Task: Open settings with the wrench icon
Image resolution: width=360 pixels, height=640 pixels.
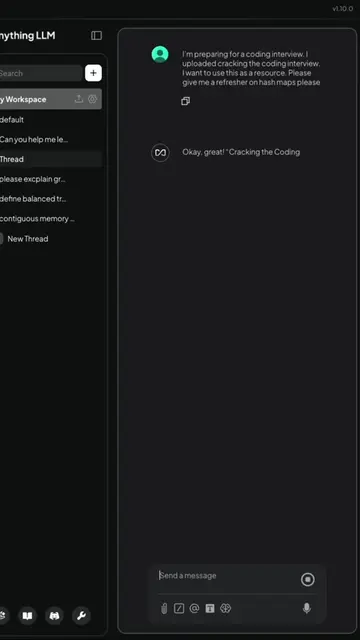Action: point(81,616)
